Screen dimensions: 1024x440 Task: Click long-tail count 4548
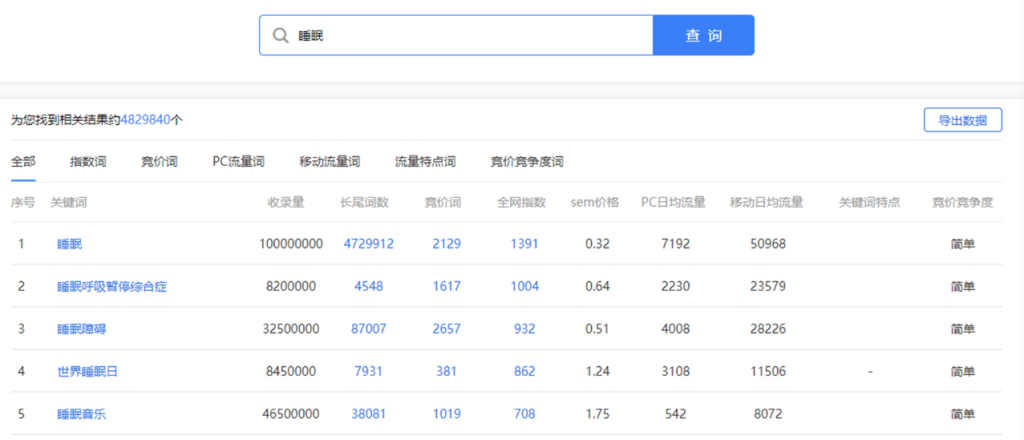(368, 287)
